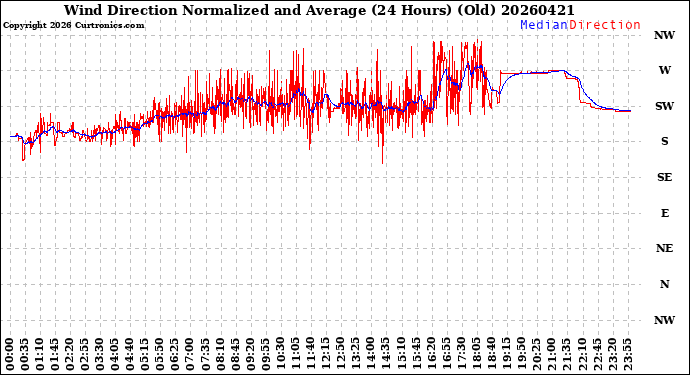Click the 19:15 time label
The height and width of the screenshot is (375, 690).
[507, 354]
